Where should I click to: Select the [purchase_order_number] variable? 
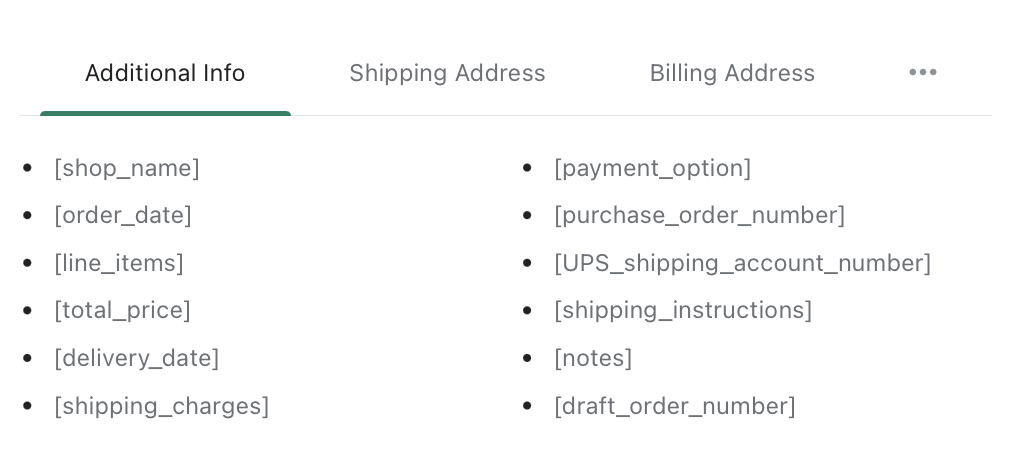pyautogui.click(x=699, y=215)
